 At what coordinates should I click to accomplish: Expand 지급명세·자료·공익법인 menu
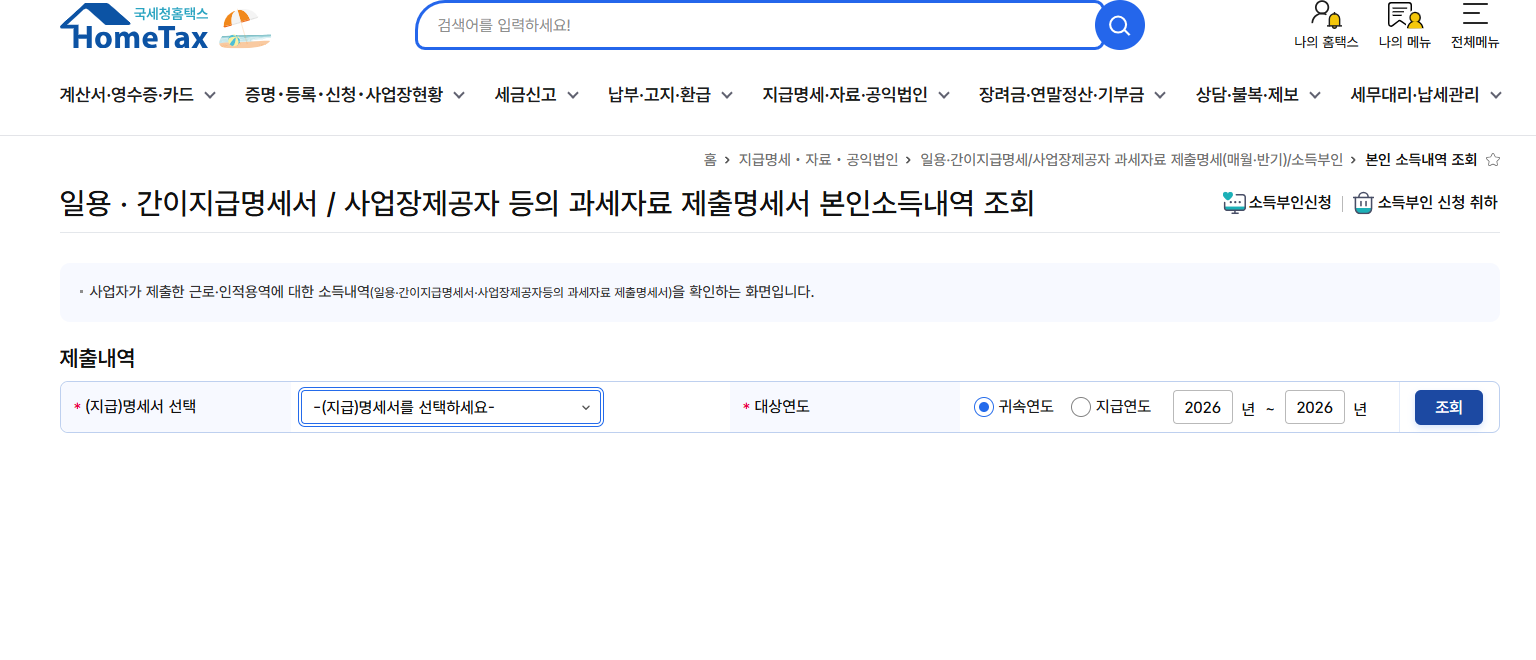(856, 95)
